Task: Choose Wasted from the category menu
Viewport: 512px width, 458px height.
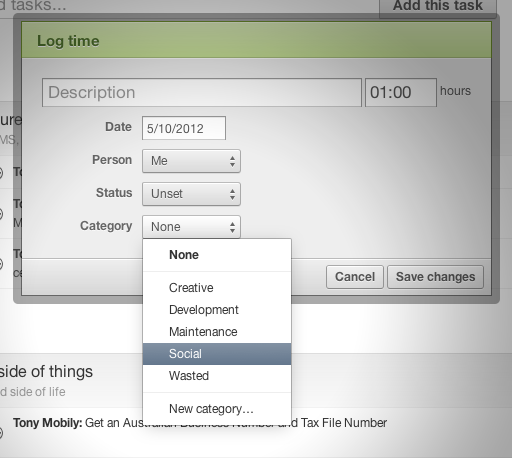Action: (217, 376)
